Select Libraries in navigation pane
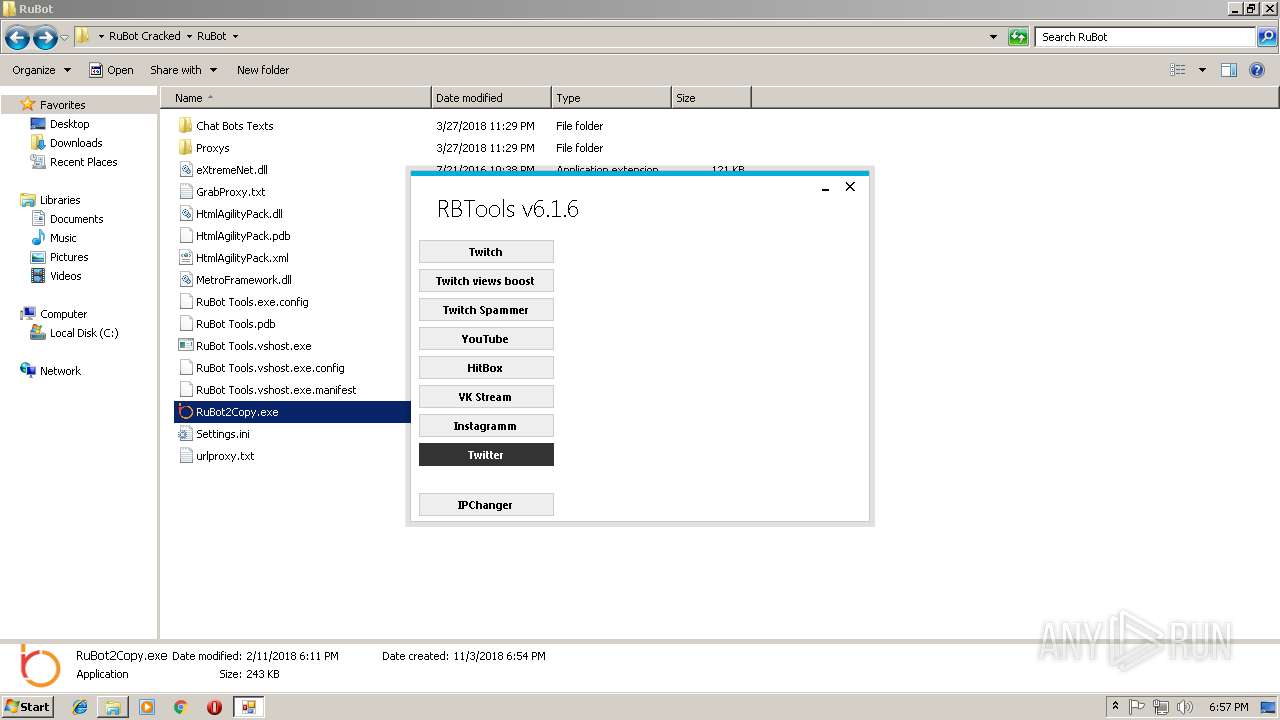Viewport: 1280px width, 720px height. point(60,200)
